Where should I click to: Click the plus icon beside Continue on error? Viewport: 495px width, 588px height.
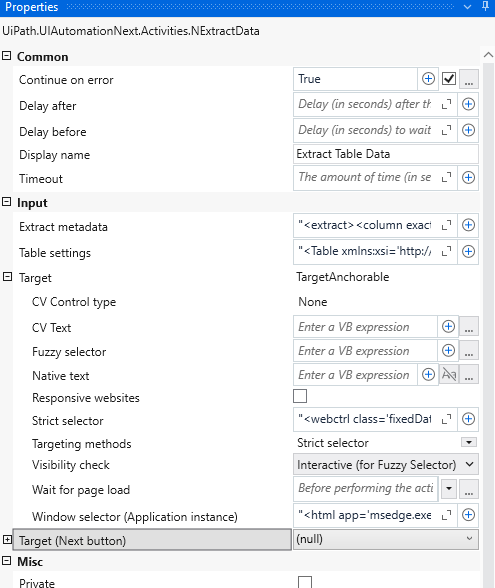coord(428,79)
